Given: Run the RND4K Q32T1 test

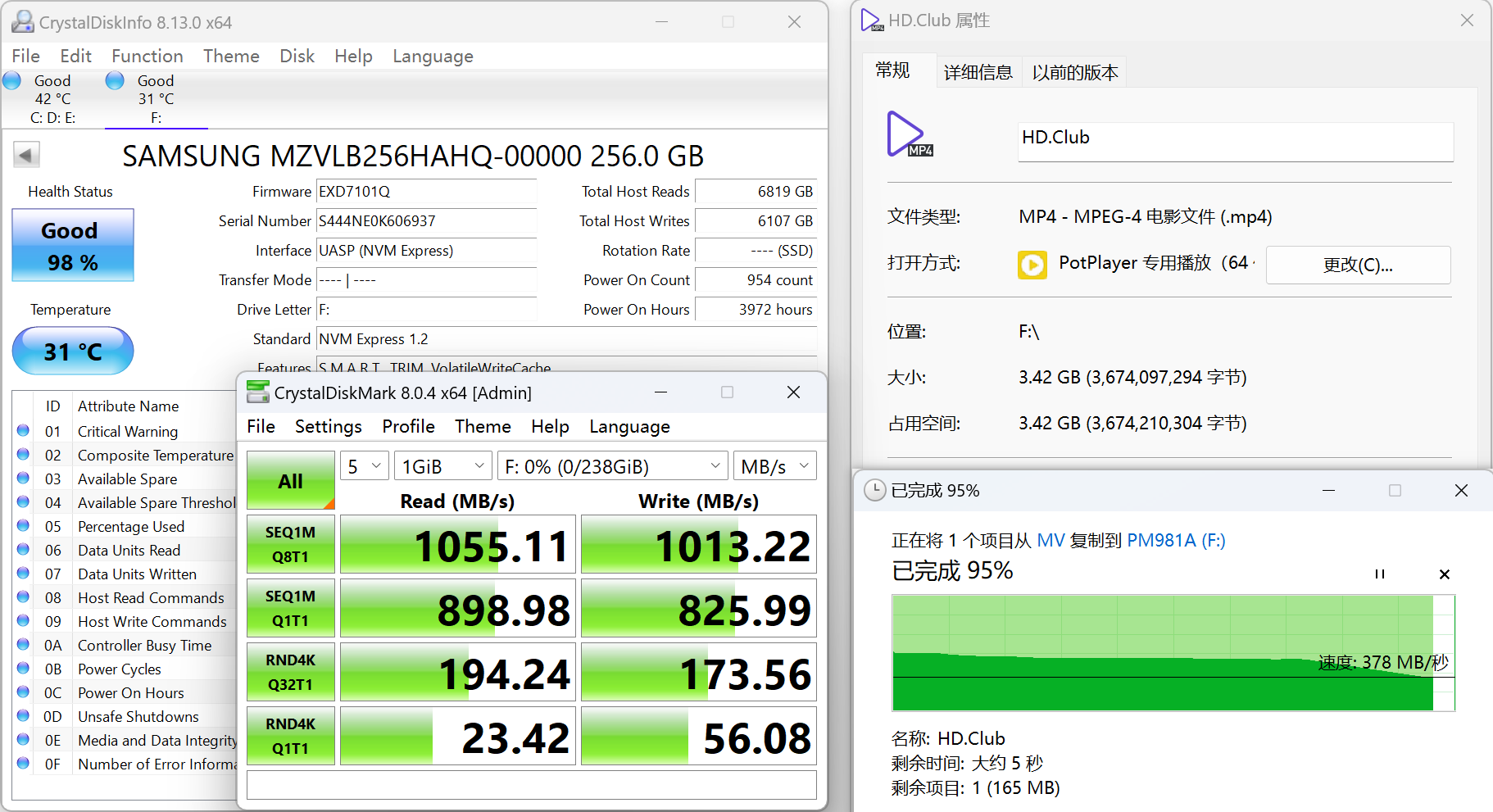Looking at the screenshot, I should coord(291,672).
